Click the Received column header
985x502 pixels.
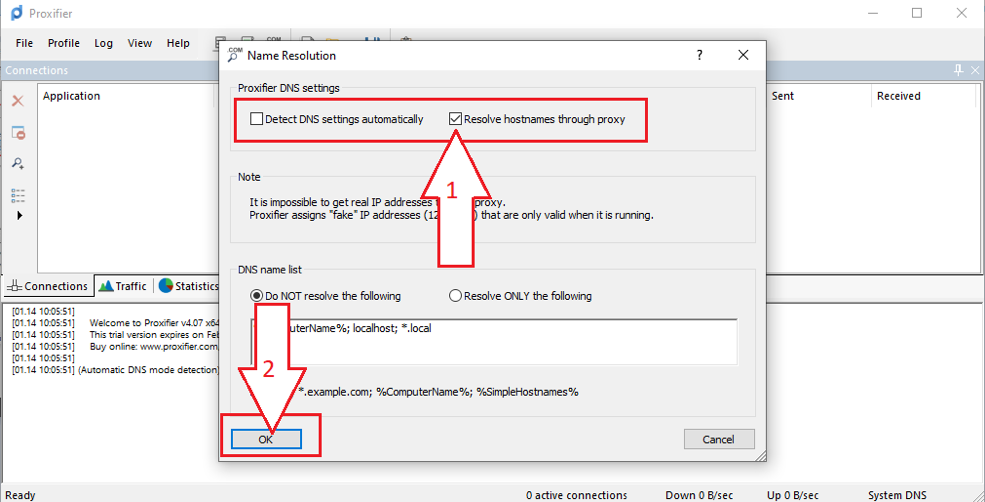pyautogui.click(x=898, y=96)
